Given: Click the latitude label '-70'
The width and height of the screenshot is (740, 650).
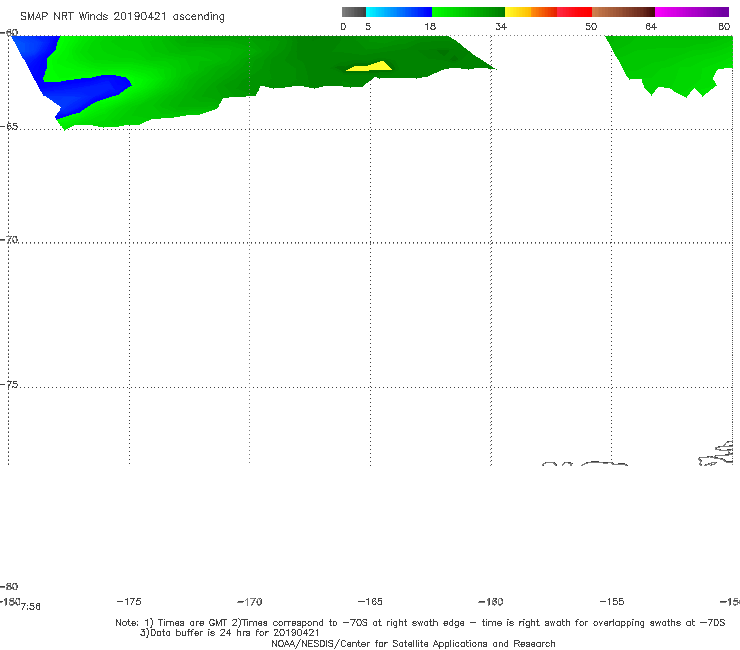Looking at the screenshot, I should coord(9,240).
